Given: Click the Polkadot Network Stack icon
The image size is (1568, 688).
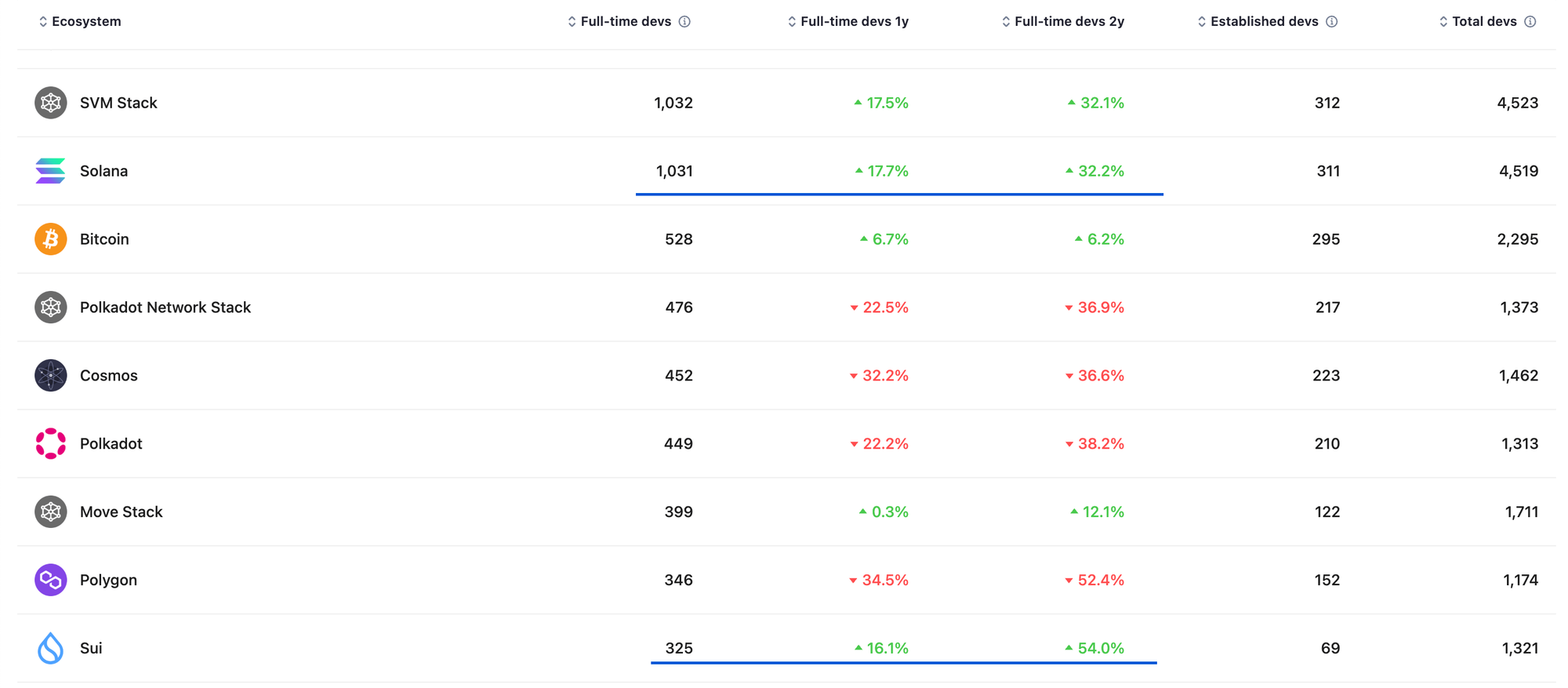Looking at the screenshot, I should point(50,308).
